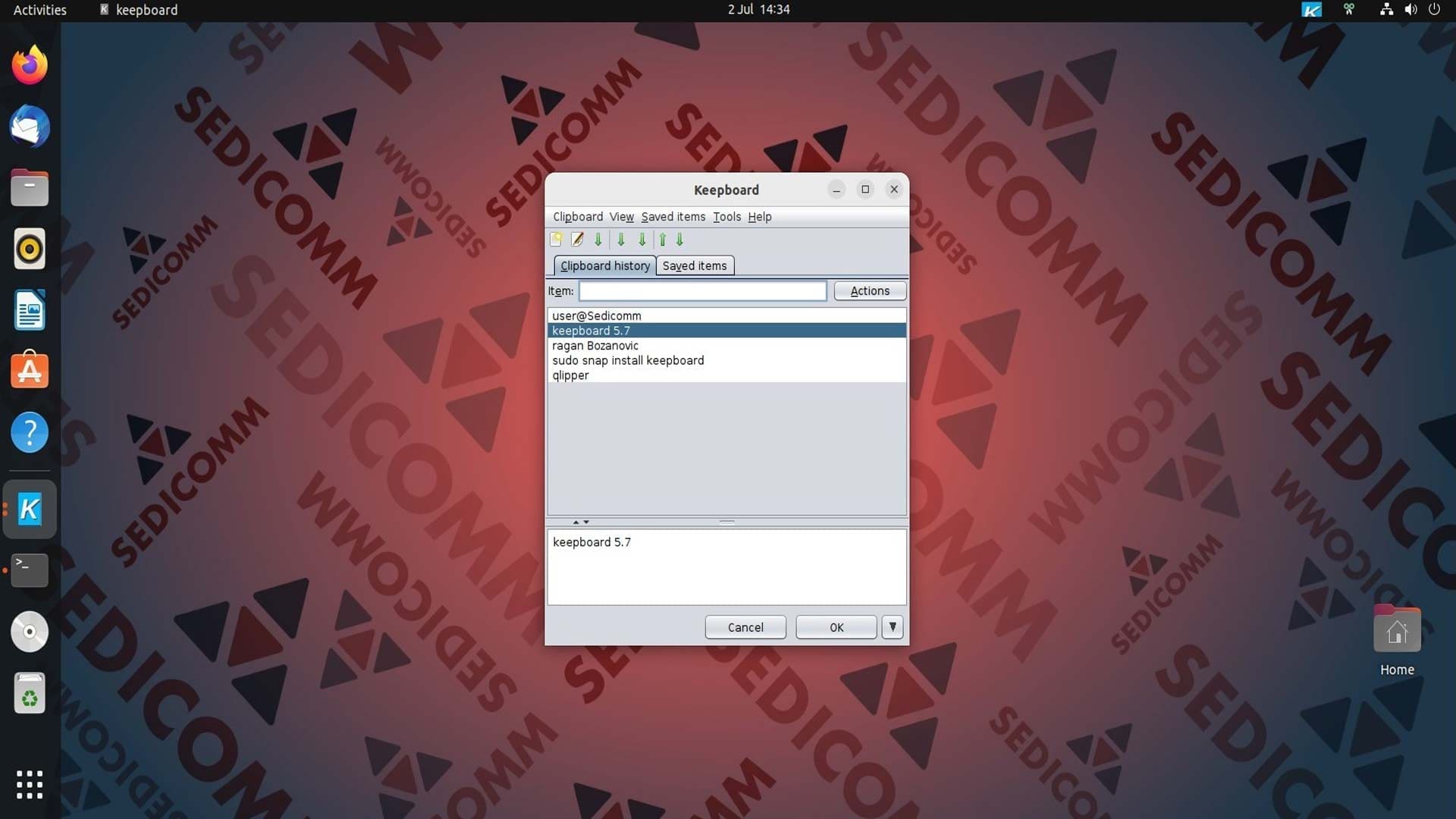Launch LibreOffice Writer from the dock

[x=30, y=310]
